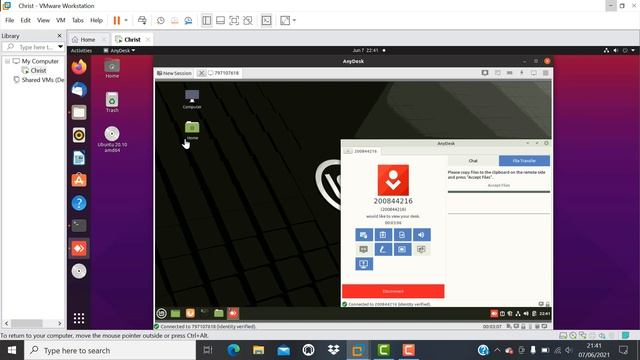
Task: Toggle sound permission in AnyDesk
Action: [x=421, y=235]
